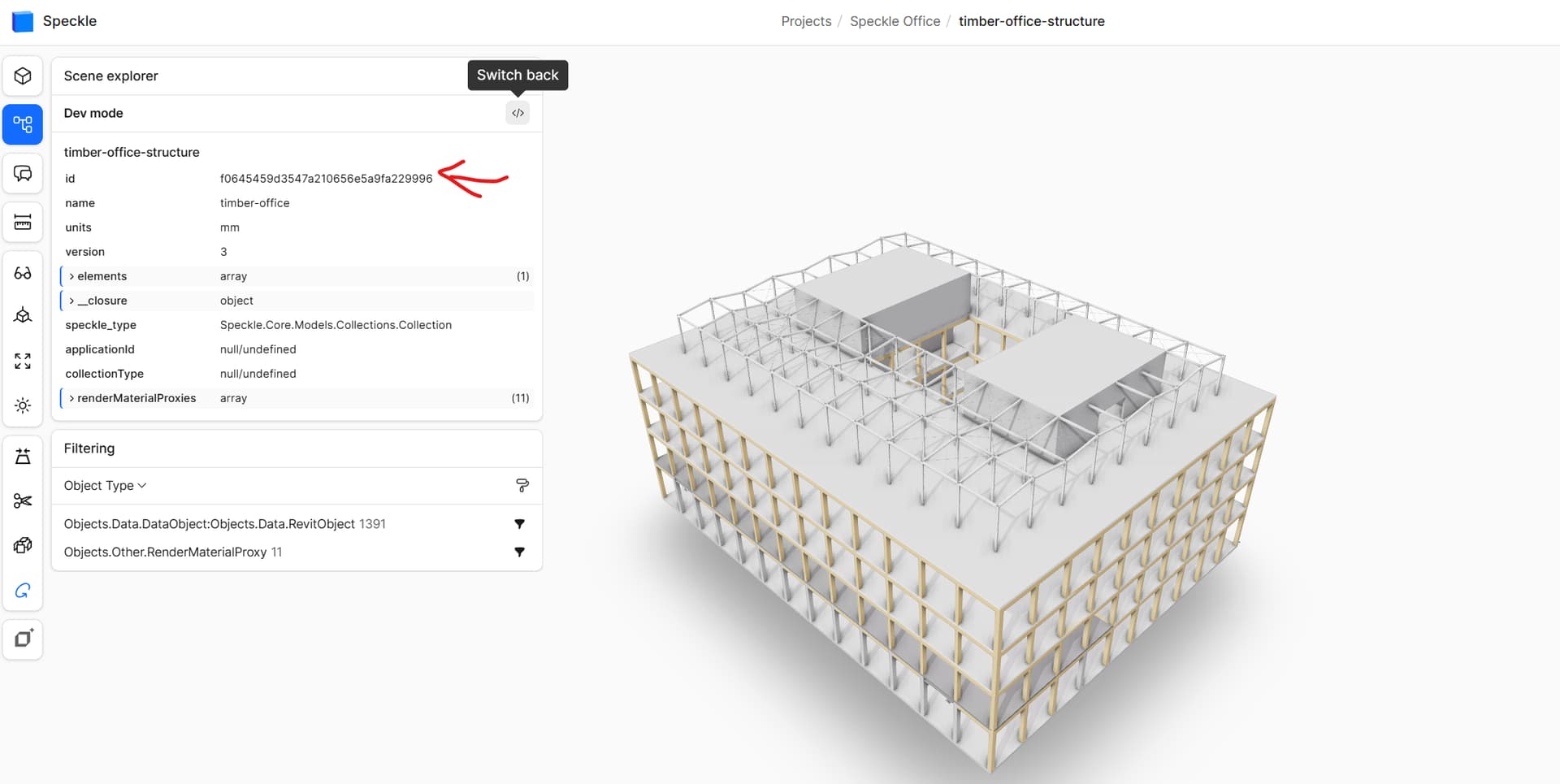Click the Filtering panel header
The height and width of the screenshot is (784, 1560).
tap(89, 448)
